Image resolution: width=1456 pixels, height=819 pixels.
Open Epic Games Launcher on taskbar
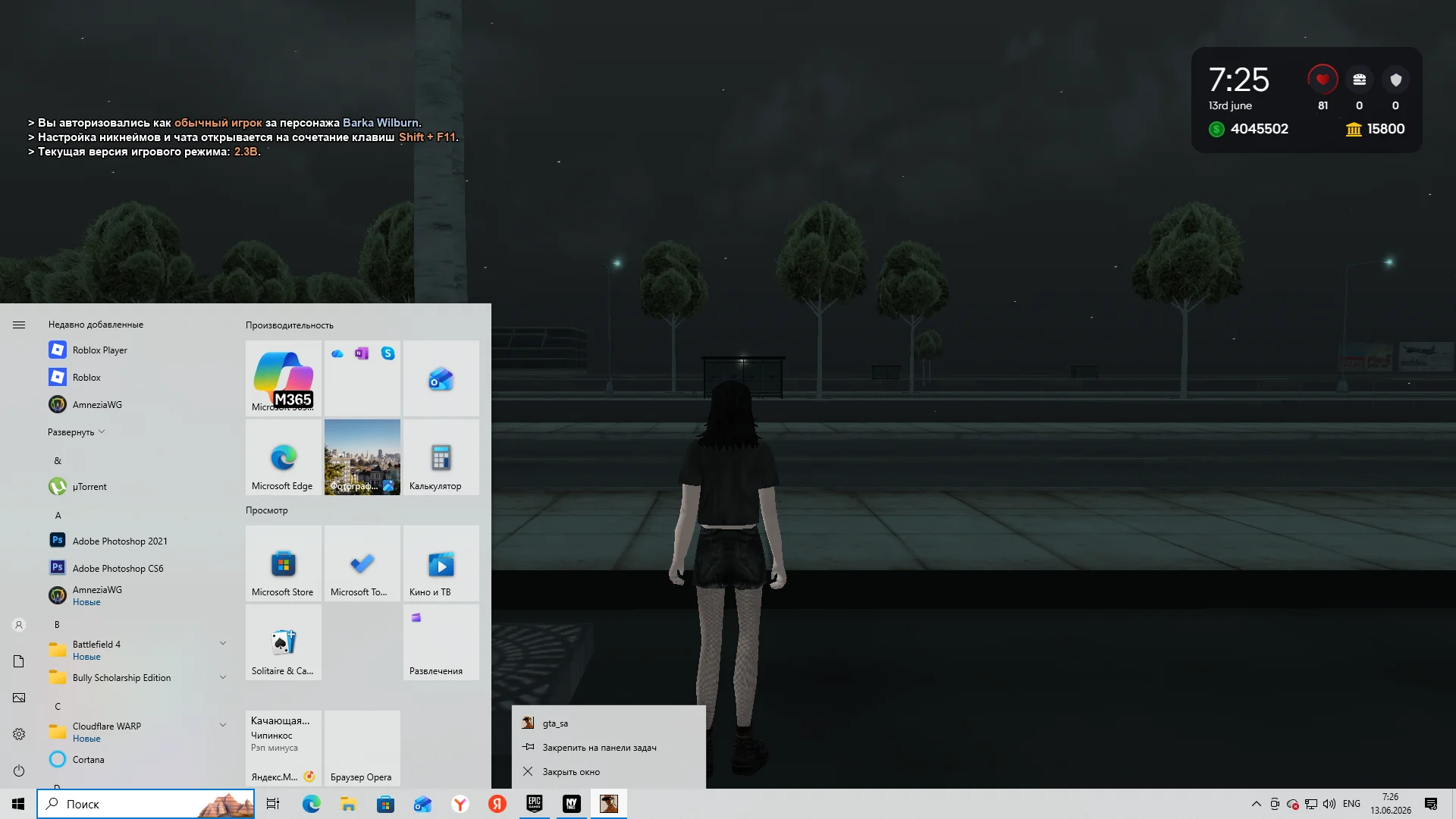pos(535,804)
